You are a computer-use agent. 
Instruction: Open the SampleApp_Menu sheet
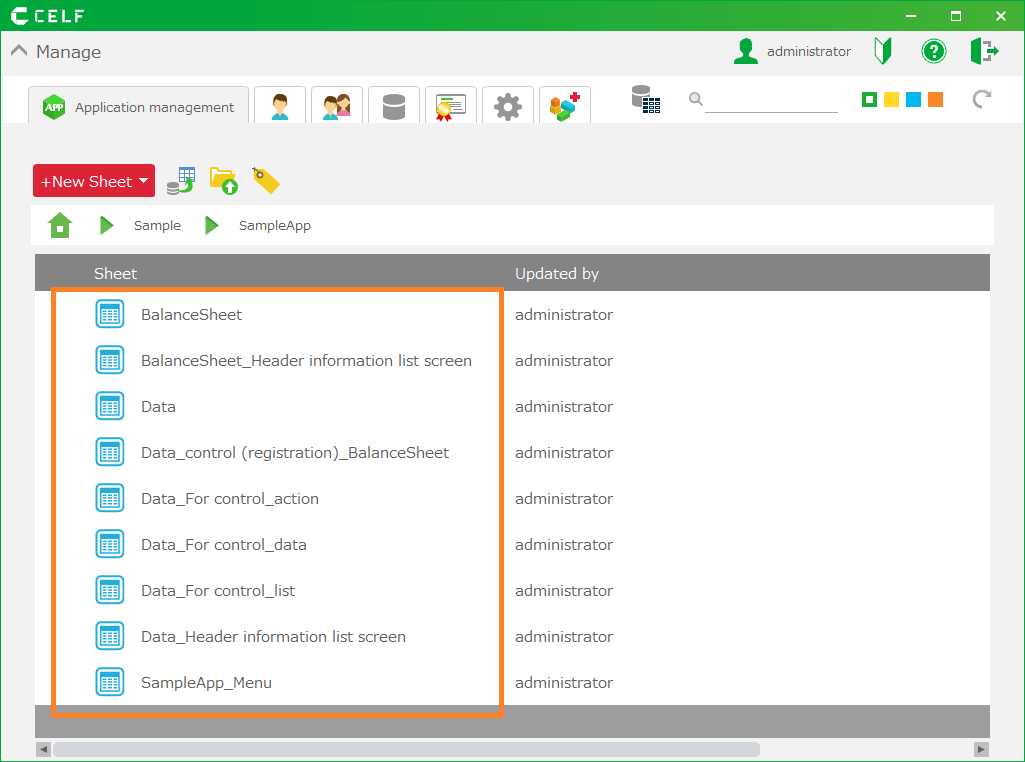(x=206, y=682)
